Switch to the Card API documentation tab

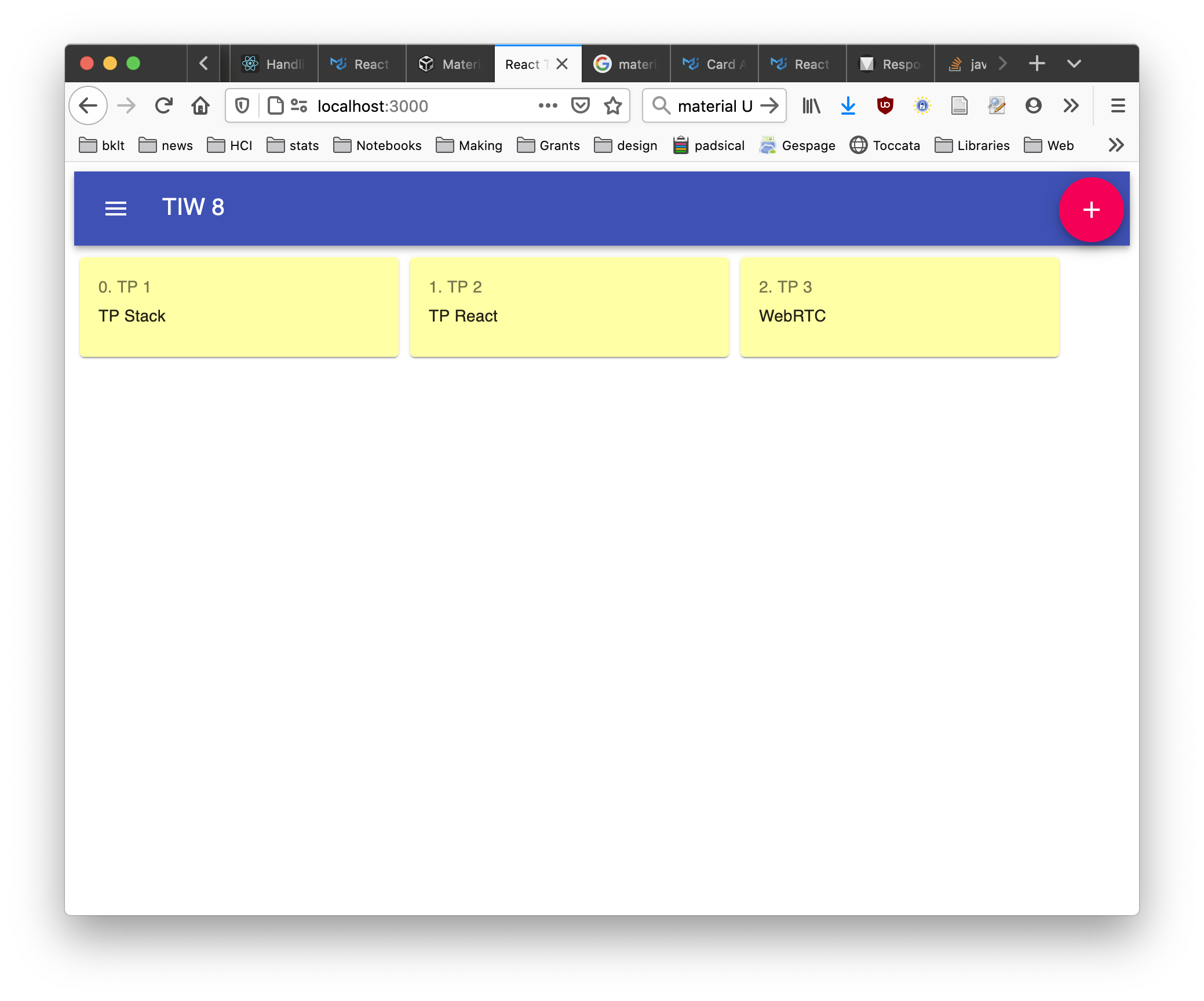[x=714, y=64]
